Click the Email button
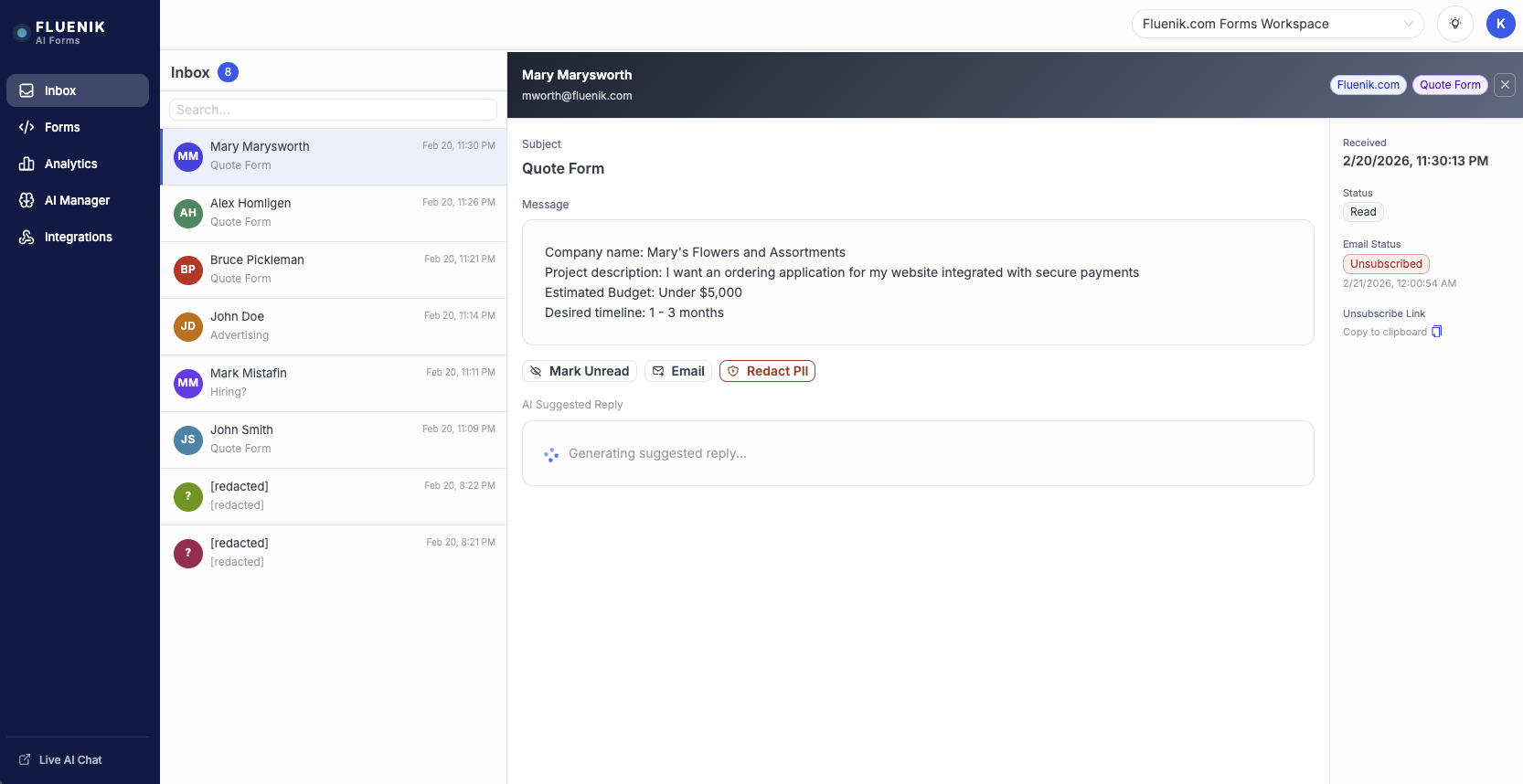Image resolution: width=1523 pixels, height=784 pixels. tap(678, 371)
